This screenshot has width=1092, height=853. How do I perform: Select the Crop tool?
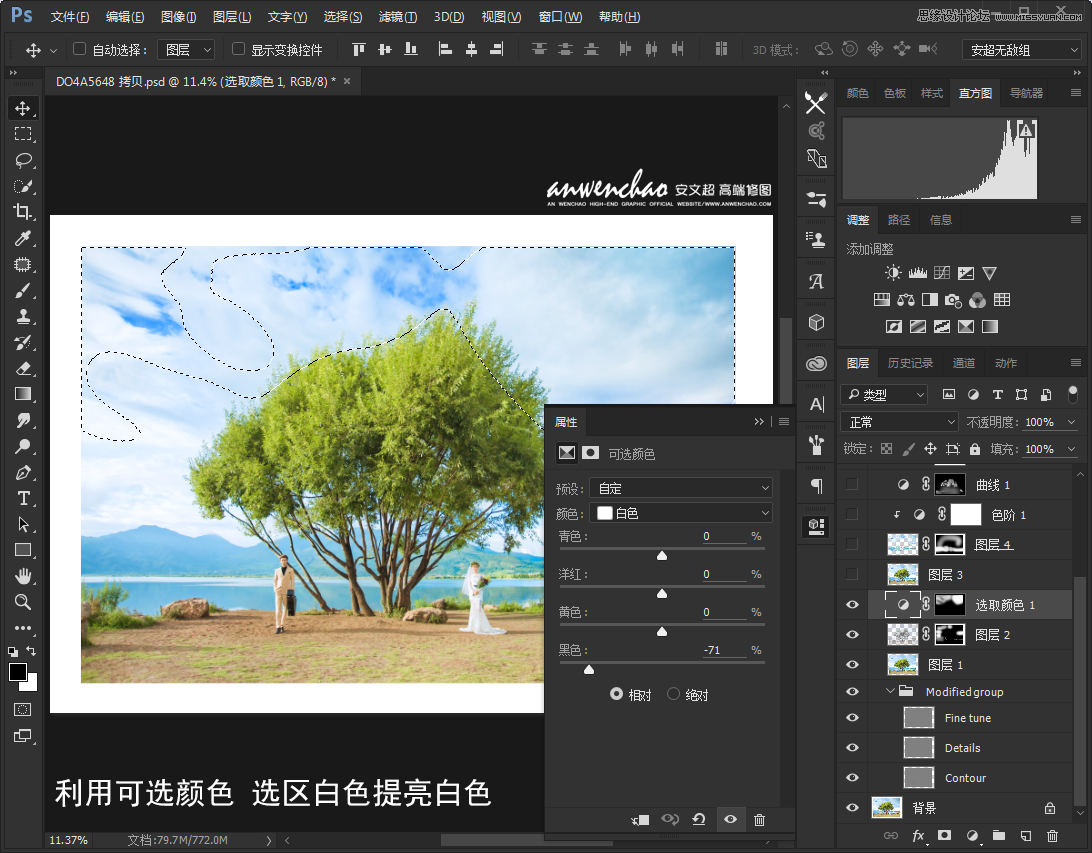point(22,212)
